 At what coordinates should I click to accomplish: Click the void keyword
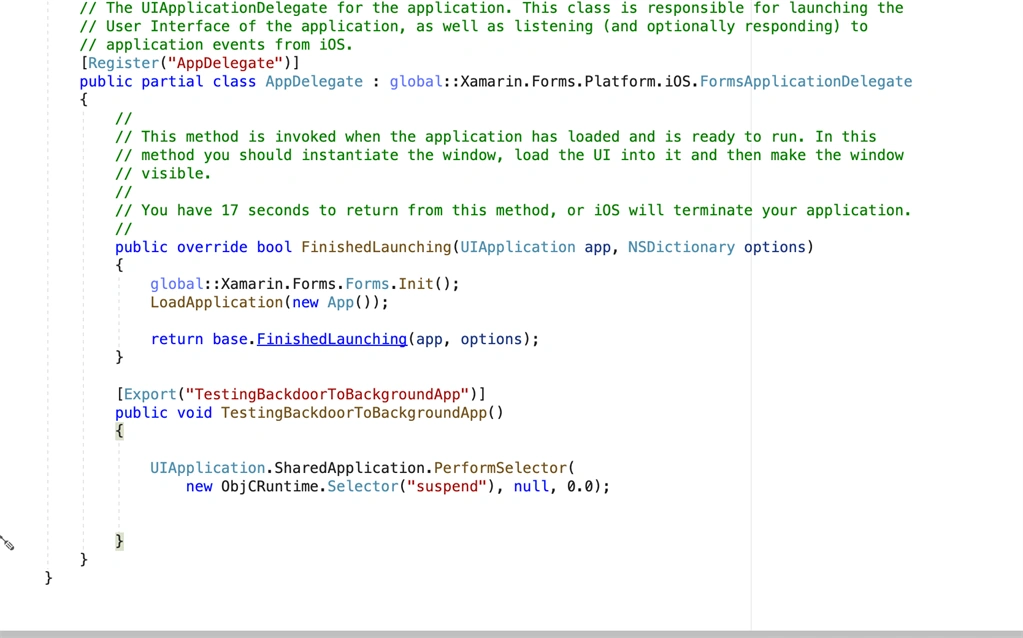pos(194,413)
